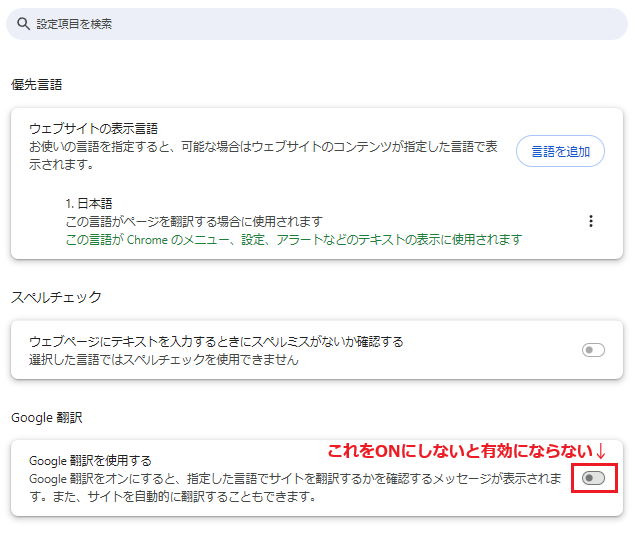This screenshot has height=533, width=634.
Task: Click the ウェブサイトの表示言語 title
Action: [x=93, y=129]
